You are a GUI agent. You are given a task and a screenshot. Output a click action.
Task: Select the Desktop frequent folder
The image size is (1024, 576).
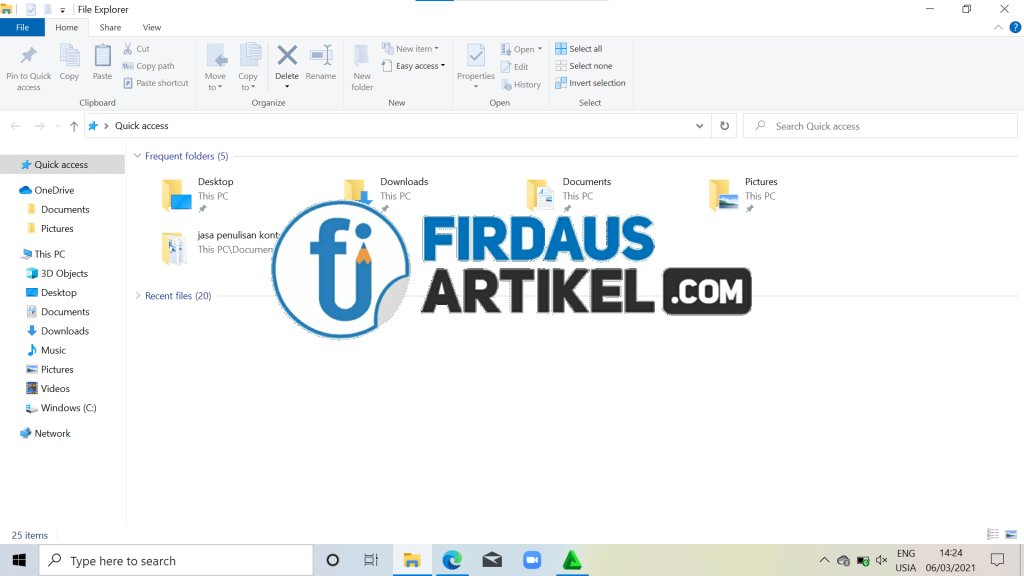click(x=198, y=195)
